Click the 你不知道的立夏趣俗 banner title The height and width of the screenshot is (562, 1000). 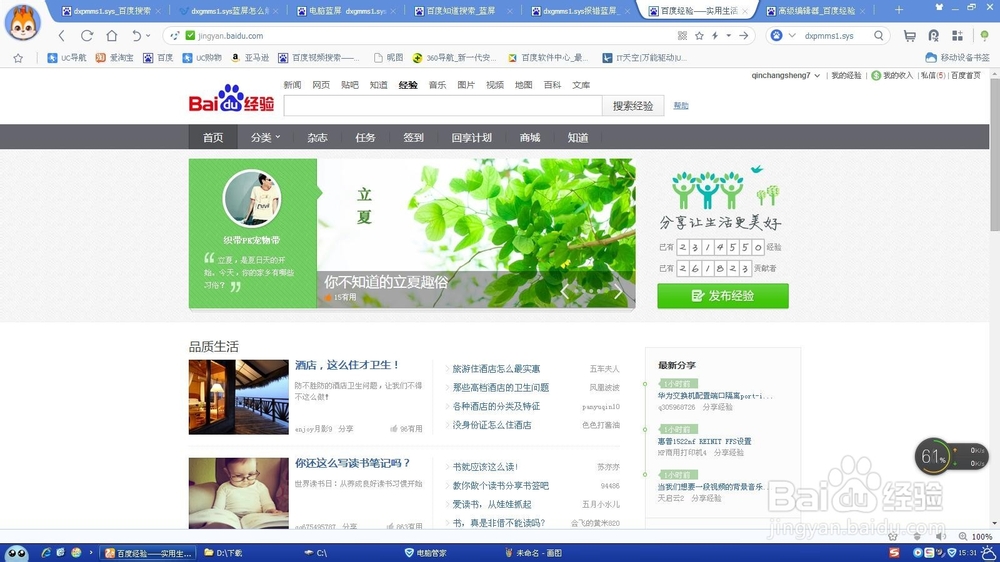pos(386,282)
